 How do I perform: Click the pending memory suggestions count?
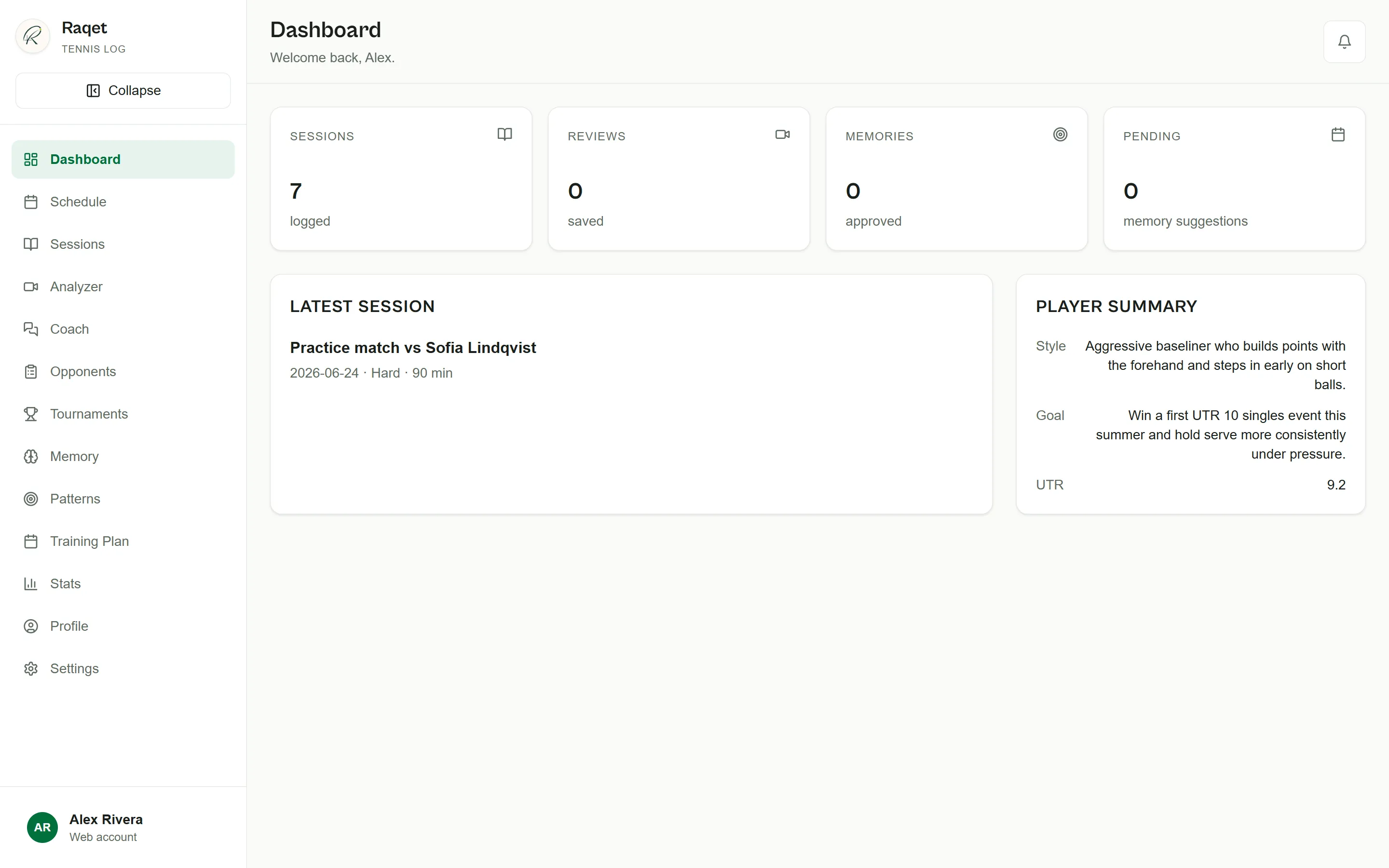pos(1130,191)
